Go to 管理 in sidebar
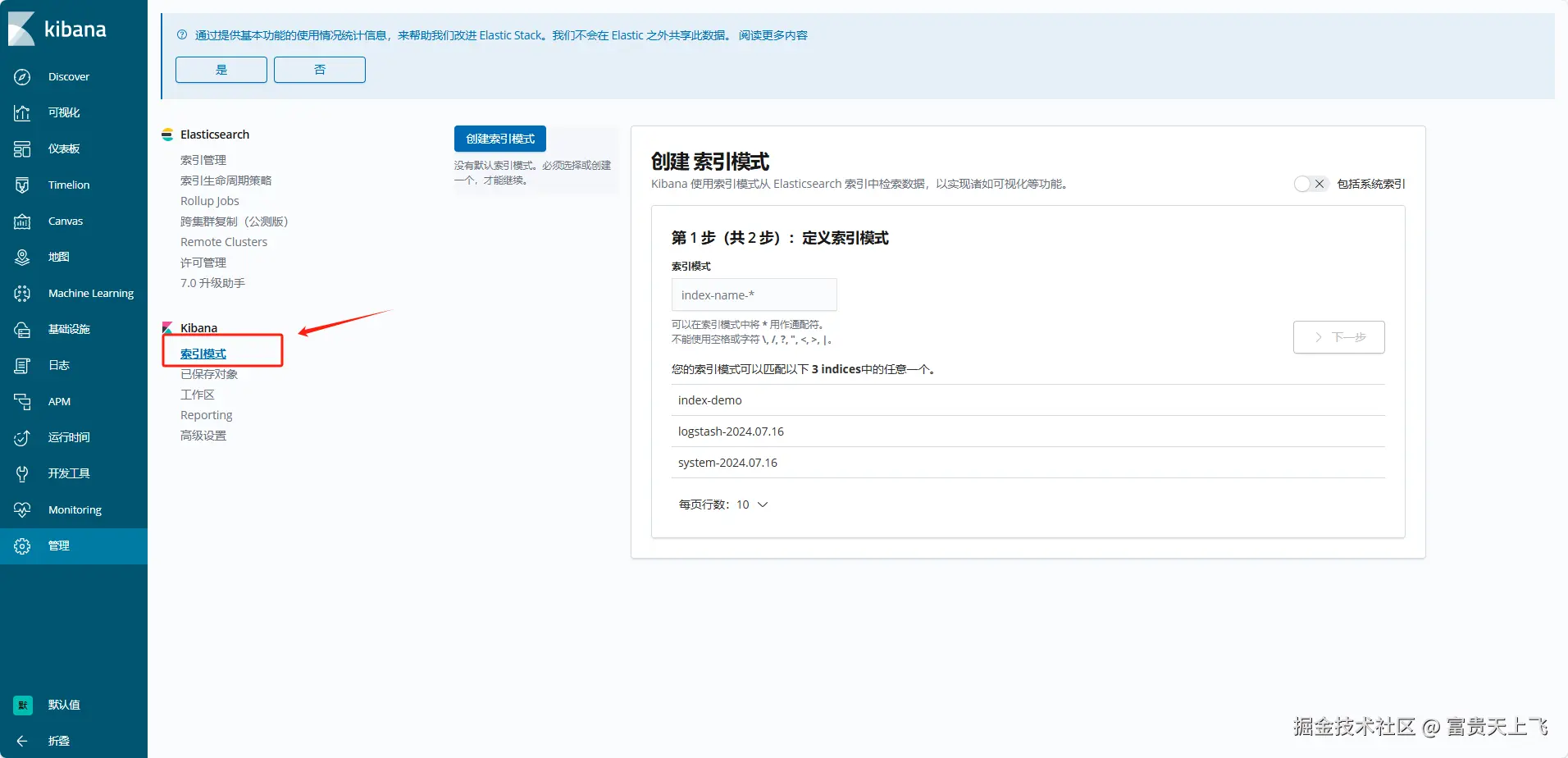The image size is (1568, 758). point(59,546)
